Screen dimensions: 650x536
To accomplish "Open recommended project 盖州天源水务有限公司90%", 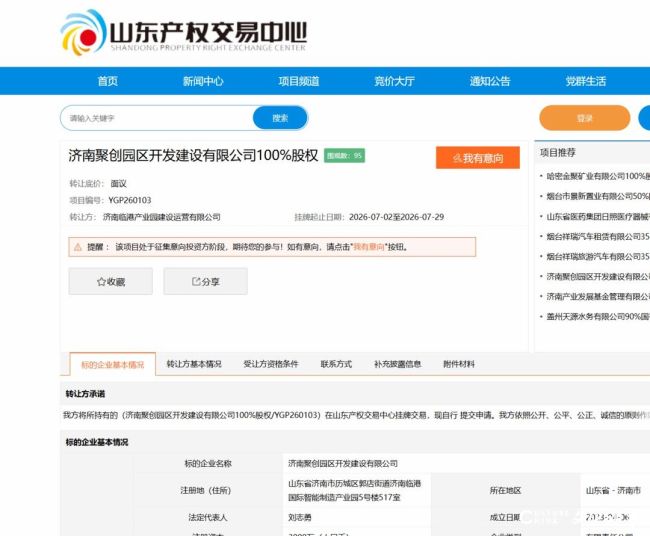I will click(598, 317).
